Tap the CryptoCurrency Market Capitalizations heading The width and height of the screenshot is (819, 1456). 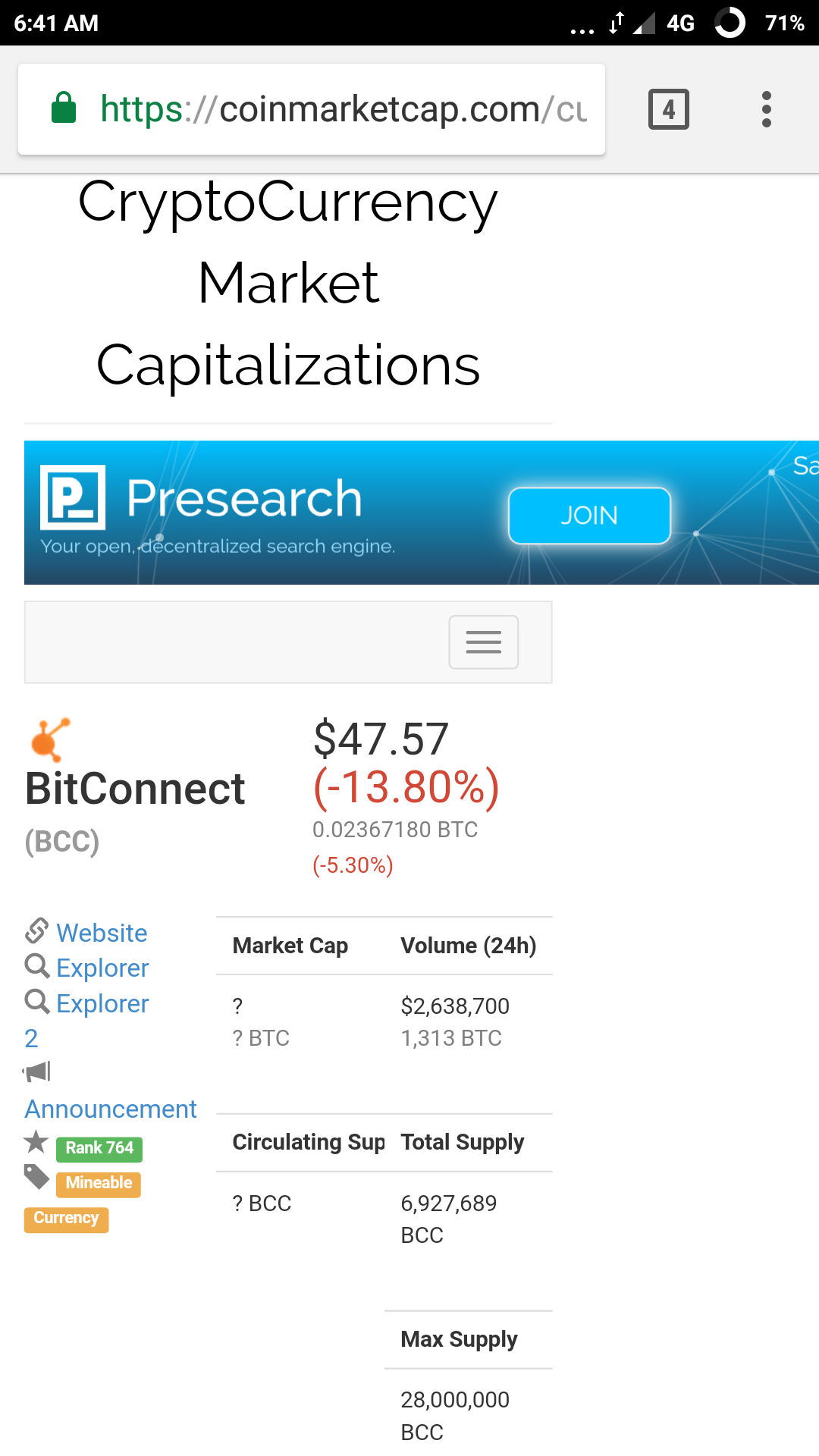(288, 283)
